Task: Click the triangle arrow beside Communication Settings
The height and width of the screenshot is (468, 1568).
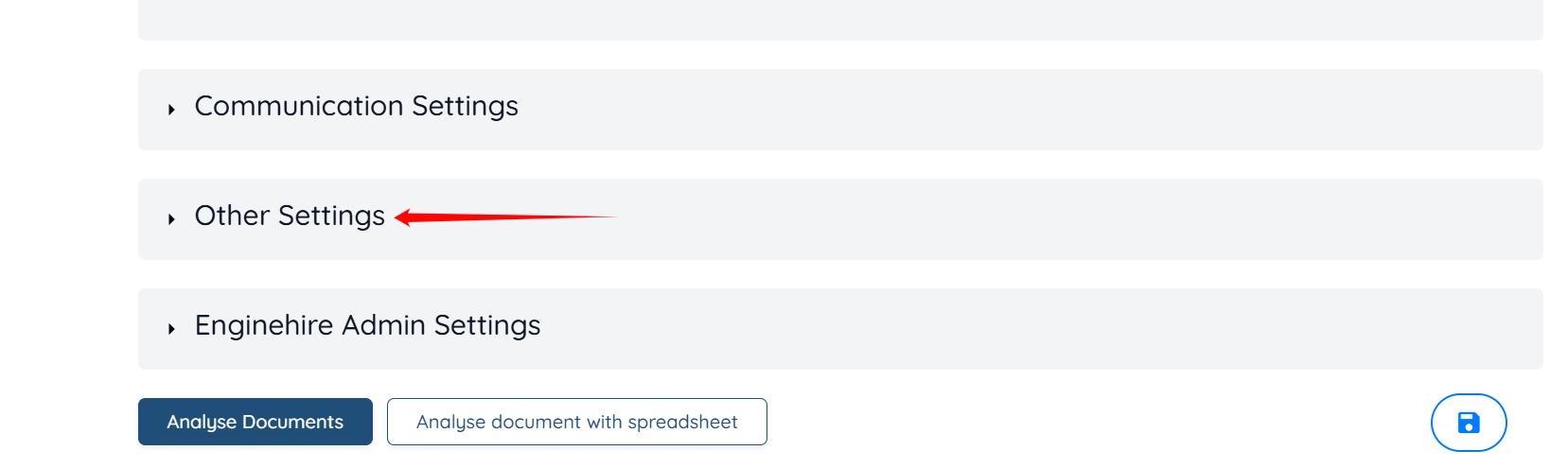Action: (x=171, y=110)
